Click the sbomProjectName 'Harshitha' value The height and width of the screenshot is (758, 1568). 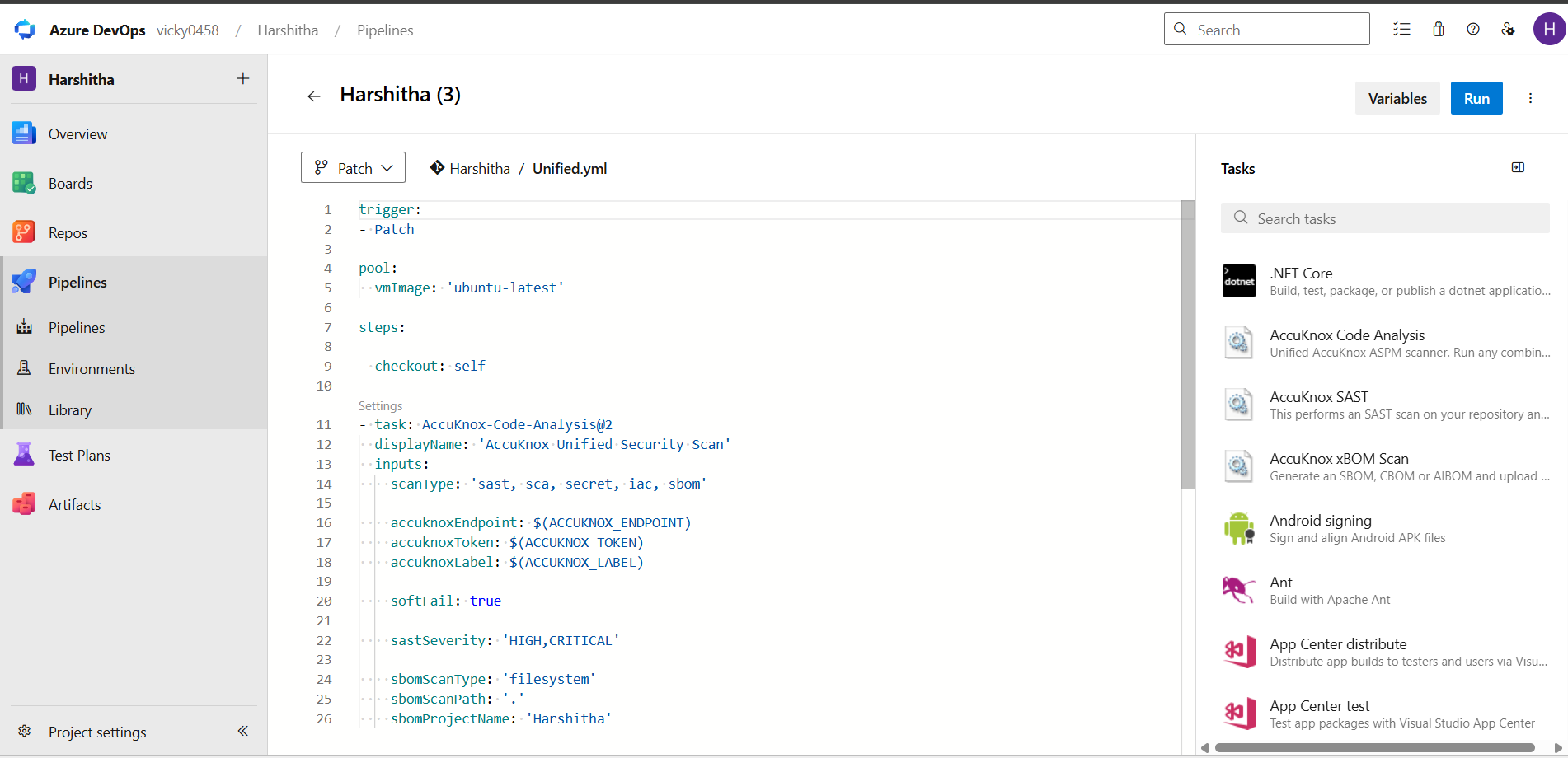569,718
